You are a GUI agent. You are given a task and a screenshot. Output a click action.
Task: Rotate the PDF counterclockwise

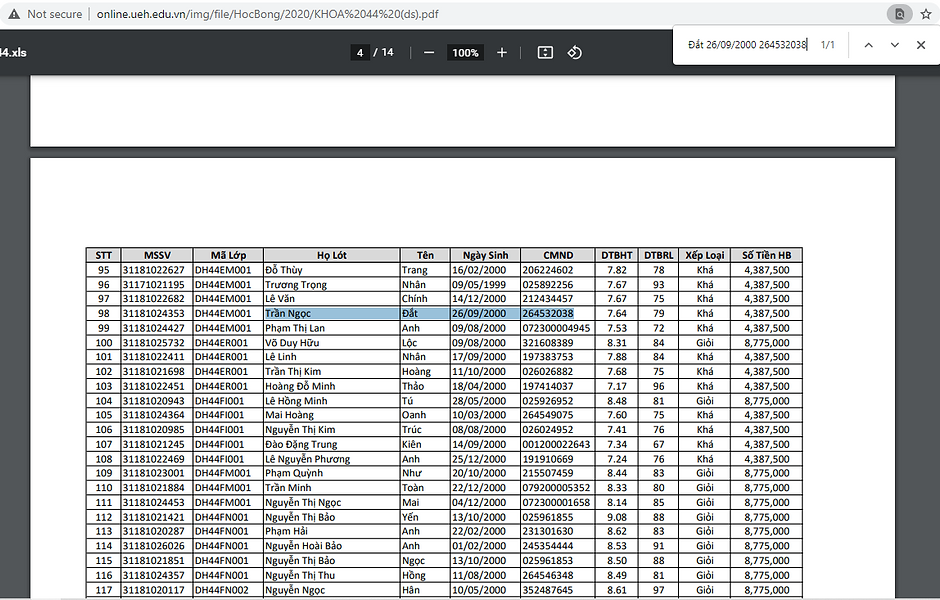click(x=574, y=53)
